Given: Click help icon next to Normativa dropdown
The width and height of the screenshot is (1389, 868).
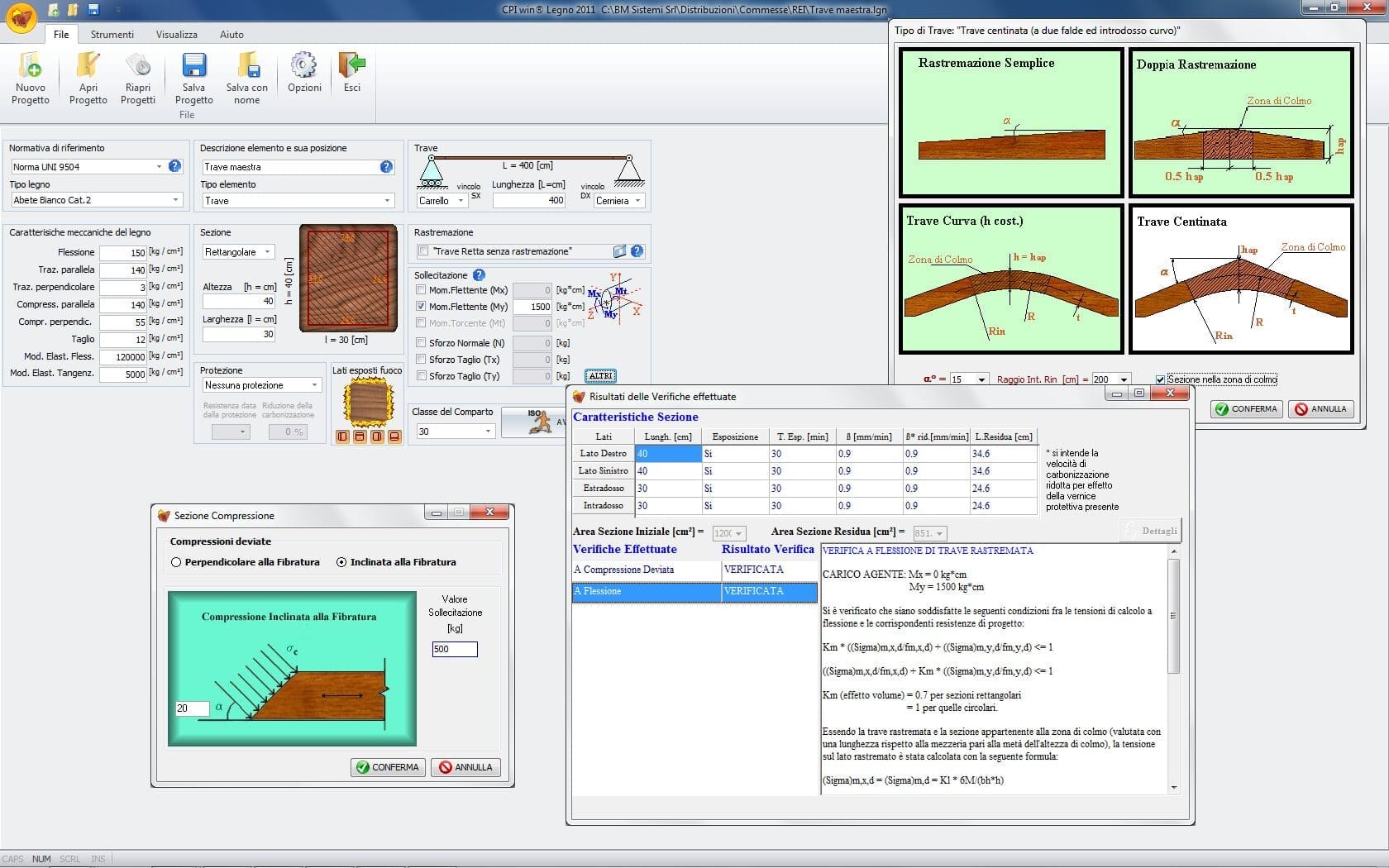Looking at the screenshot, I should (174, 166).
